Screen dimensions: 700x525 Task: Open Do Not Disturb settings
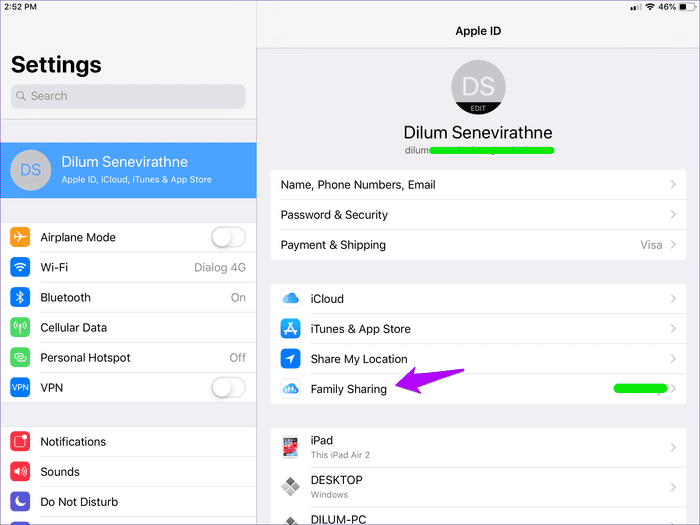[79, 501]
